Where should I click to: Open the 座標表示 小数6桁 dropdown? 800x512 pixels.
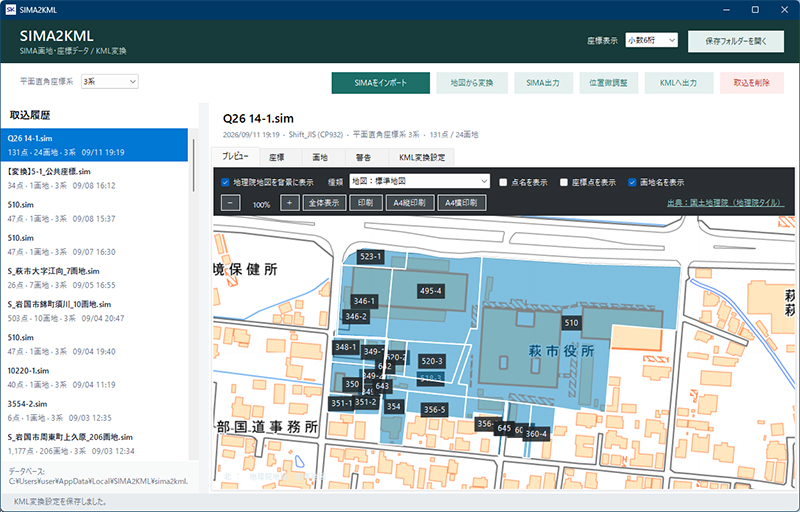652,40
